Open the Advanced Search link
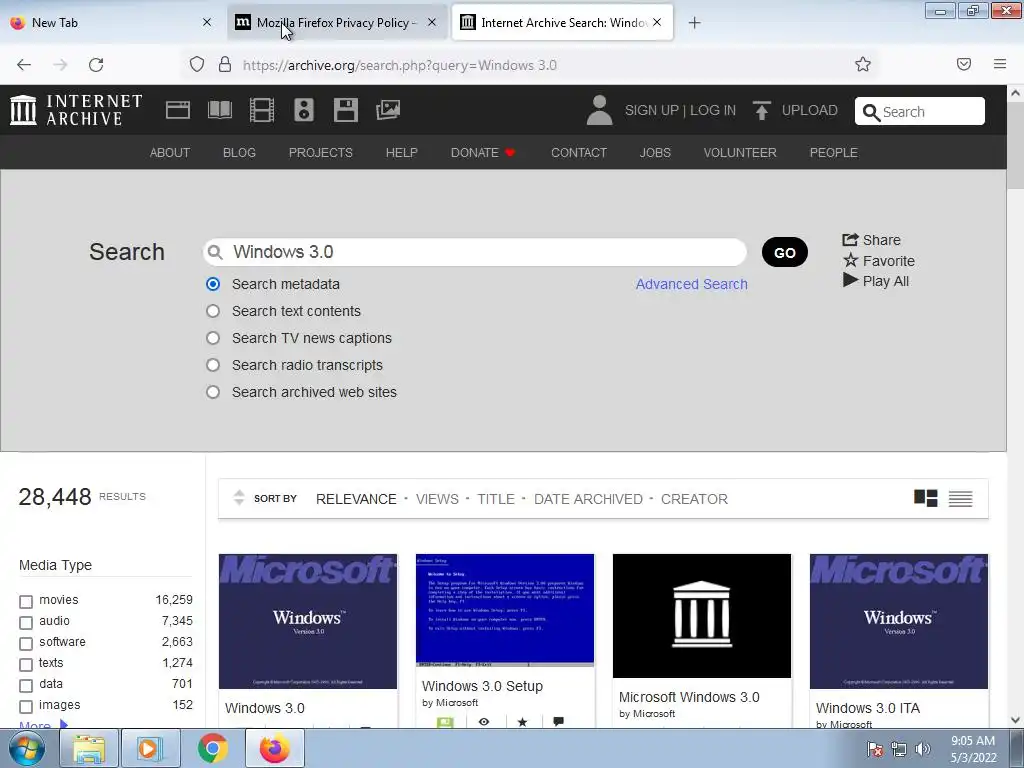The width and height of the screenshot is (1024, 768). (692, 284)
